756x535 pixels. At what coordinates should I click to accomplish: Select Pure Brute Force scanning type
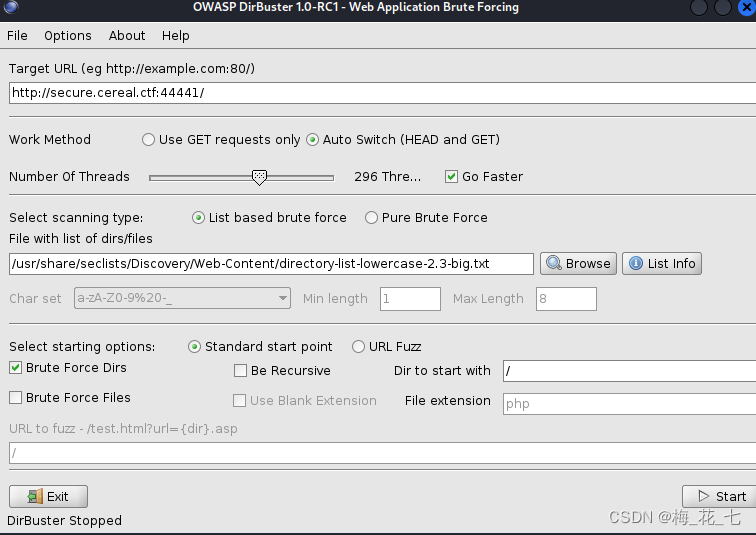click(426, 218)
